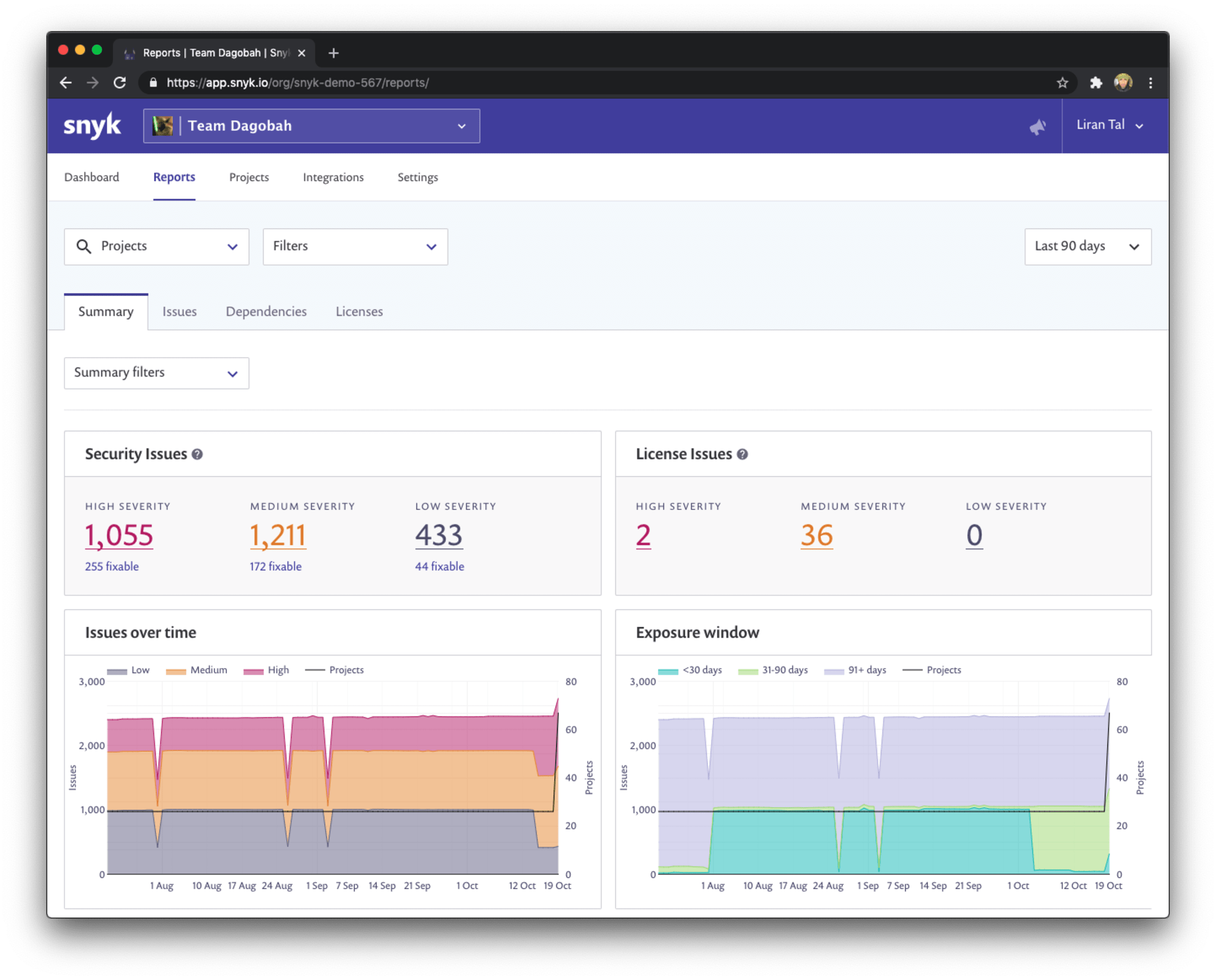Click the 172 fixable link
Image resolution: width=1216 pixels, height=980 pixels.
pos(275,566)
